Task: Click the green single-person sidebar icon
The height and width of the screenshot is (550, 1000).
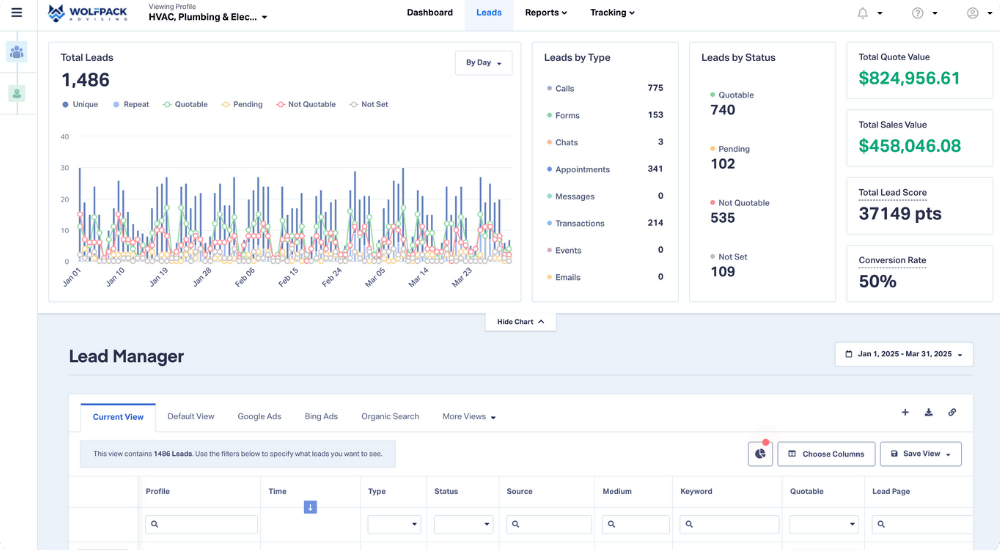Action: point(17,93)
